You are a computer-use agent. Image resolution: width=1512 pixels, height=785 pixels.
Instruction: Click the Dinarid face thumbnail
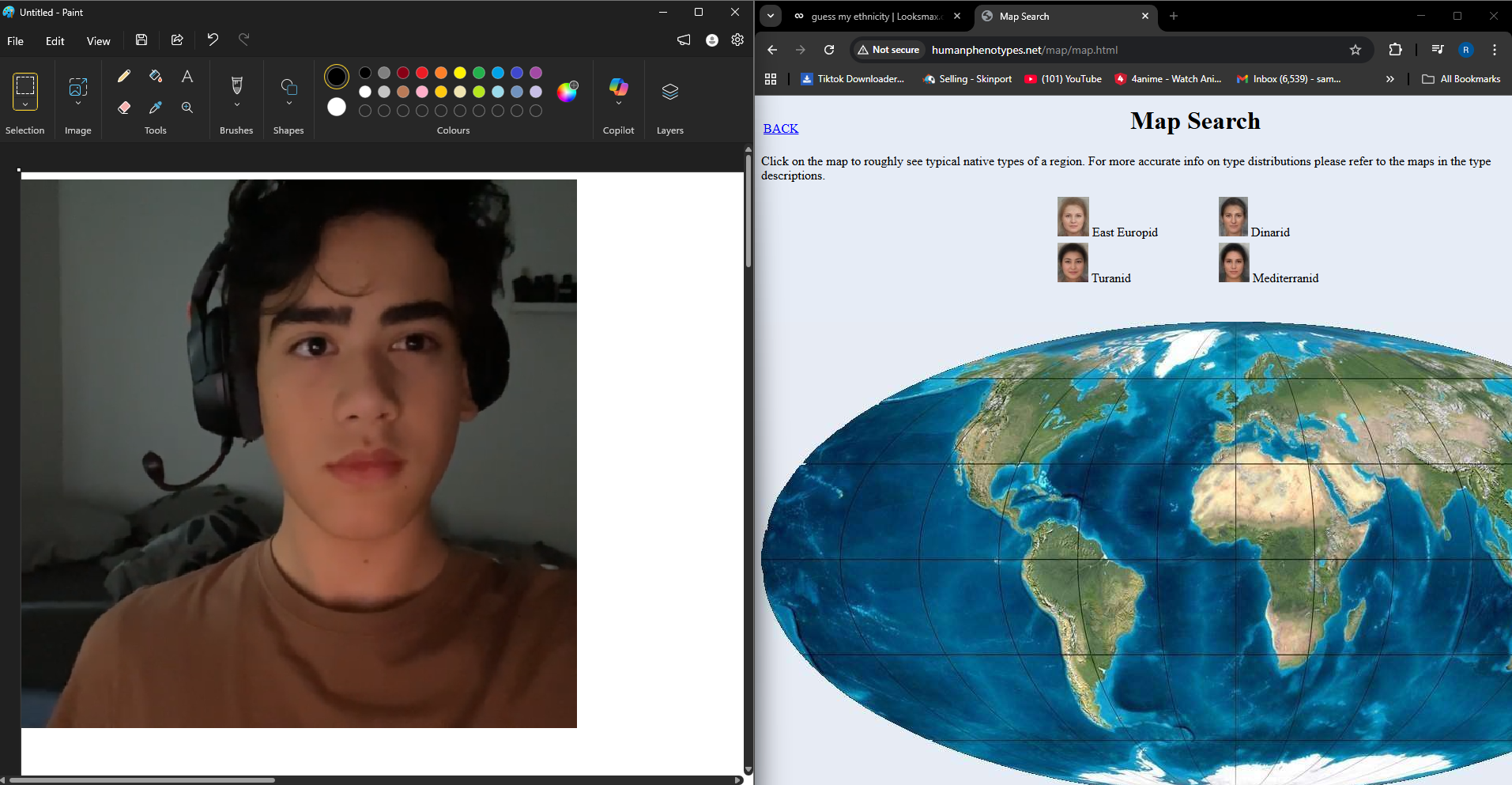[x=1232, y=217]
